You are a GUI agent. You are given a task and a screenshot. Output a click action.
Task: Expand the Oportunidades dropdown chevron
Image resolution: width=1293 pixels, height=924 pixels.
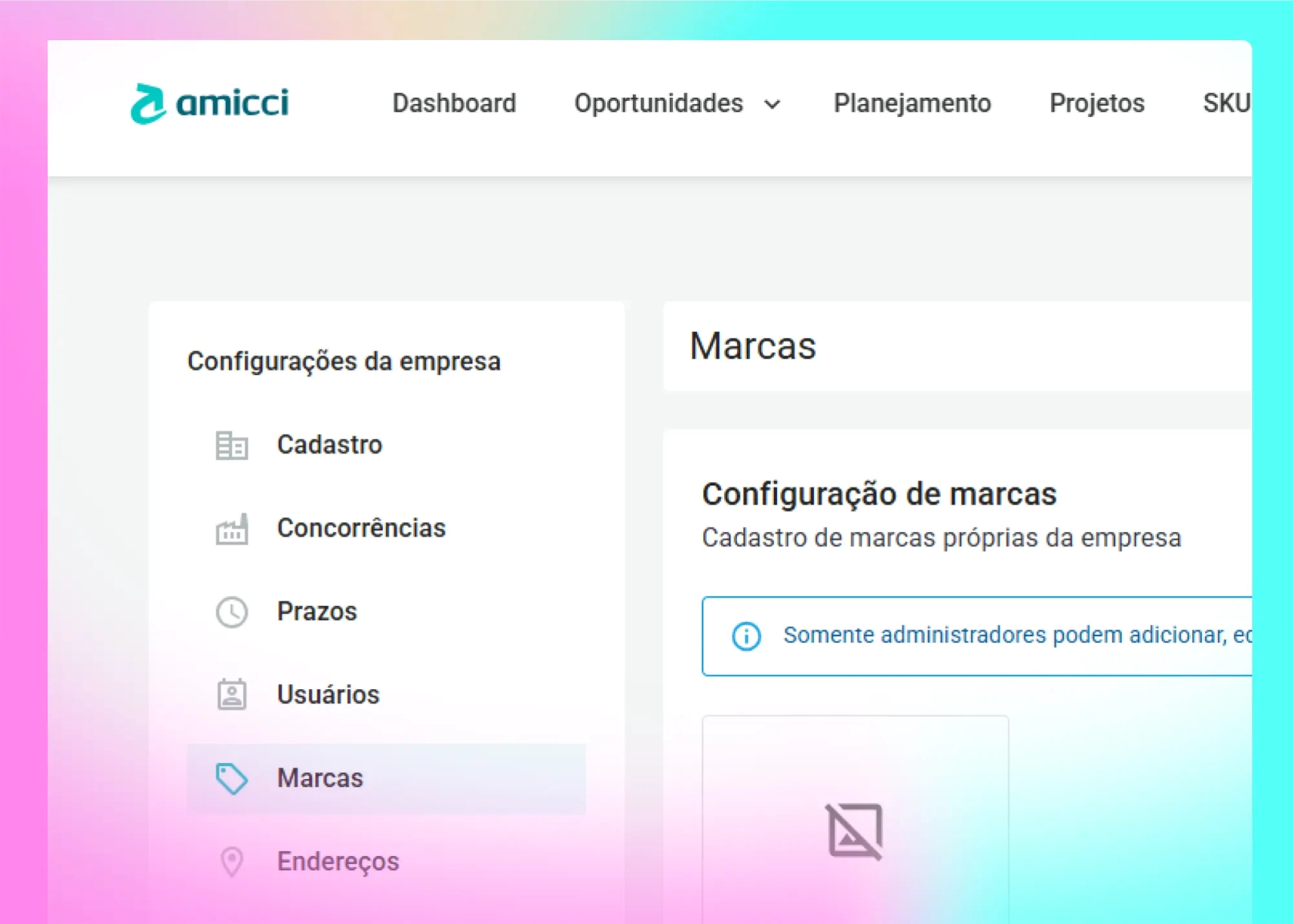tap(772, 104)
